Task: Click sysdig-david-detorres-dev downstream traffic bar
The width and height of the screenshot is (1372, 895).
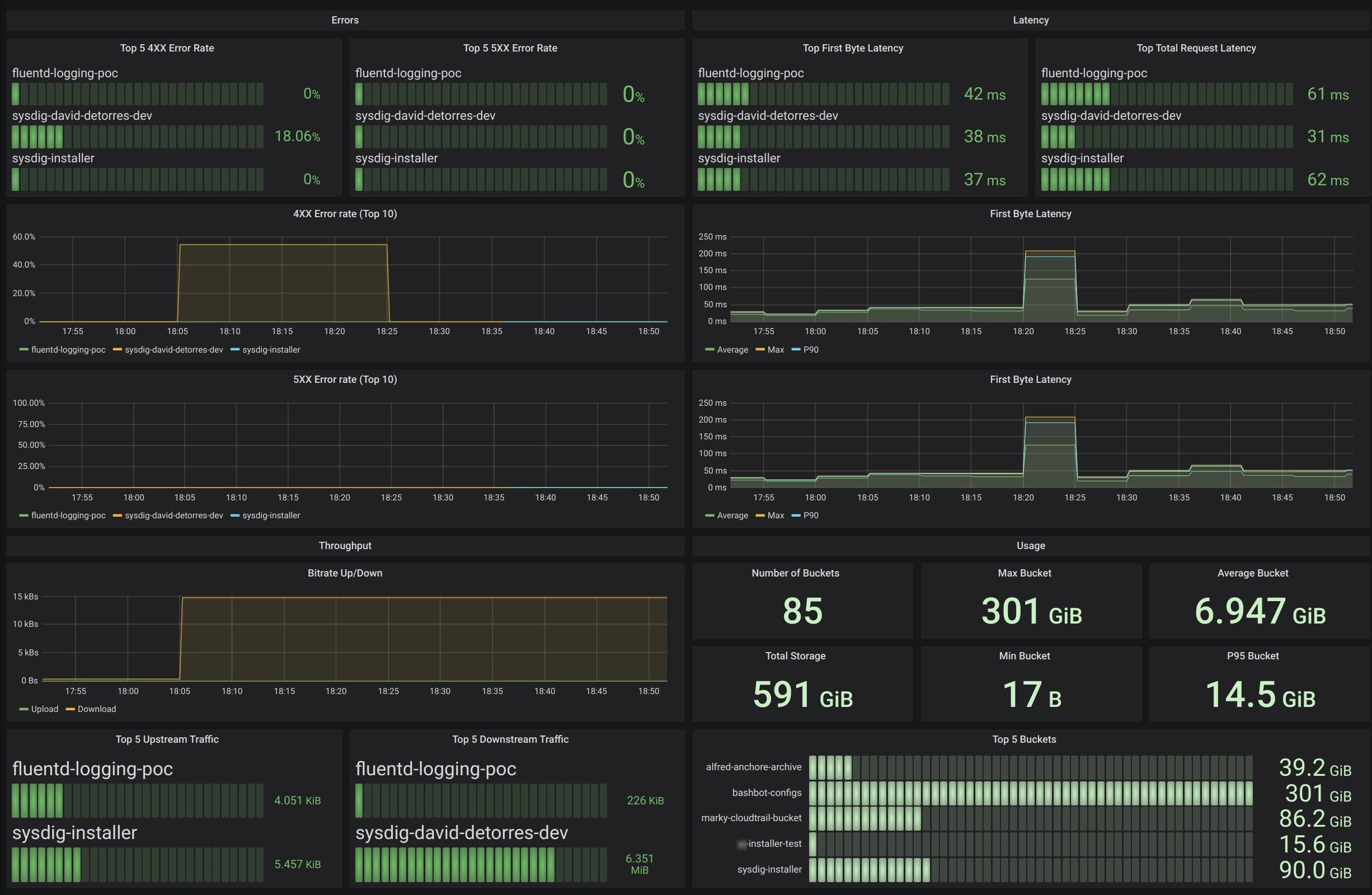Action: point(480,864)
